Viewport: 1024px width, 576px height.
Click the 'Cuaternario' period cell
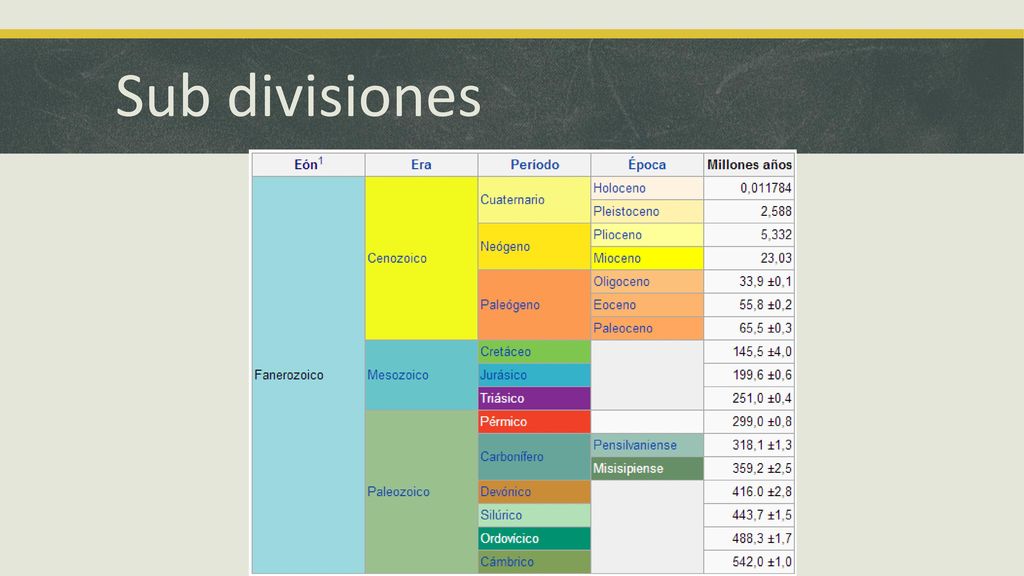point(534,200)
